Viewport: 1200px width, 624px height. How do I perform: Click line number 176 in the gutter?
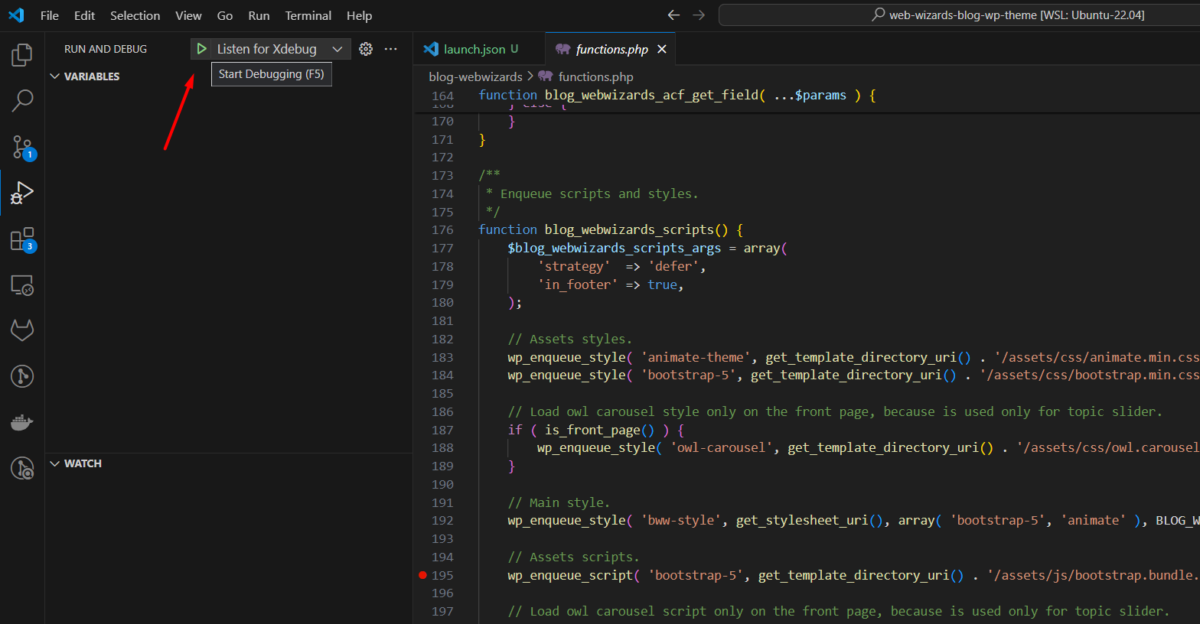click(x=441, y=230)
